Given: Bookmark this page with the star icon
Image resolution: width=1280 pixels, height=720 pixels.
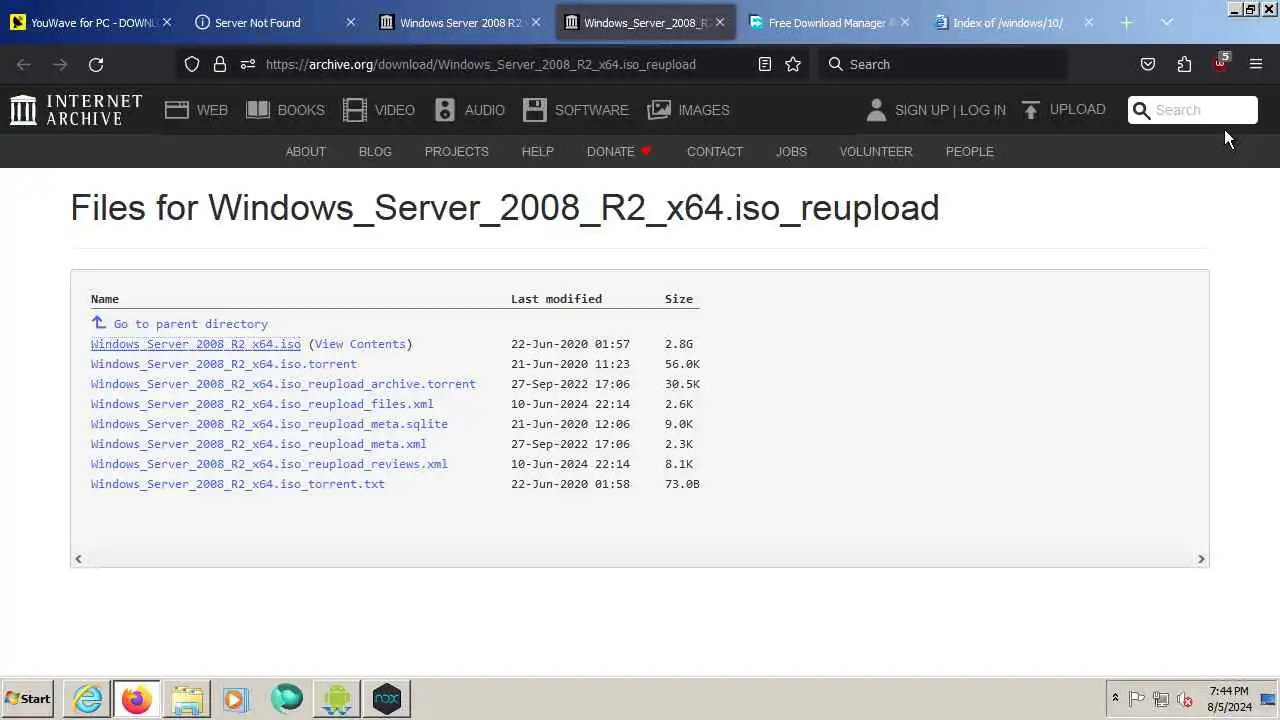Looking at the screenshot, I should click(x=793, y=64).
